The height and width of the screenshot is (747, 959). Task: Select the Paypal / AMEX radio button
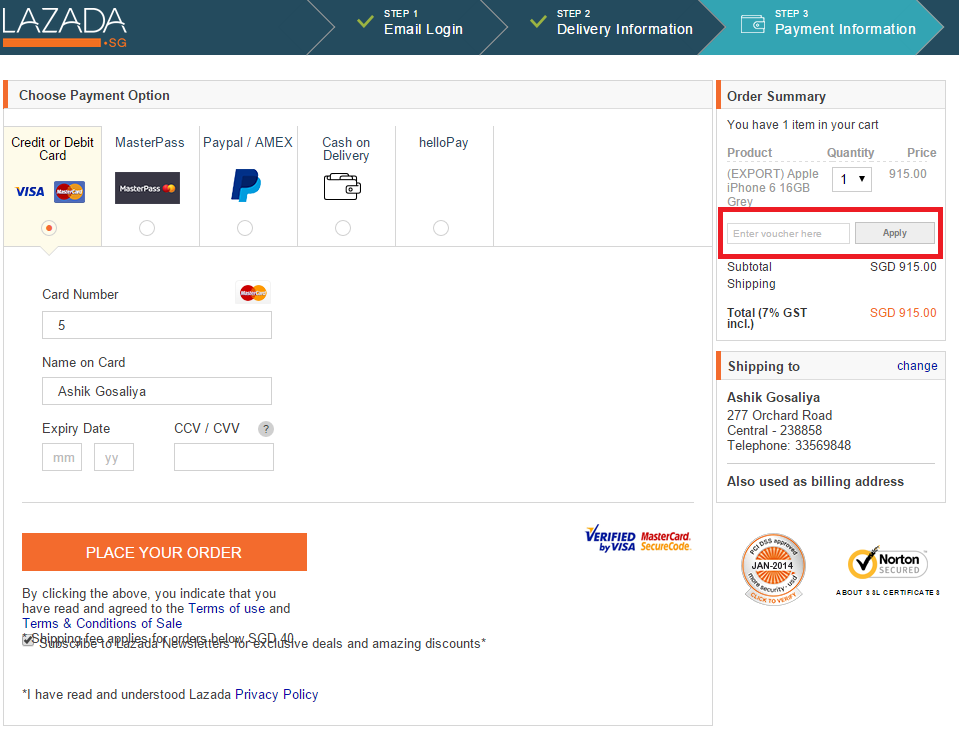pyautogui.click(x=245, y=228)
